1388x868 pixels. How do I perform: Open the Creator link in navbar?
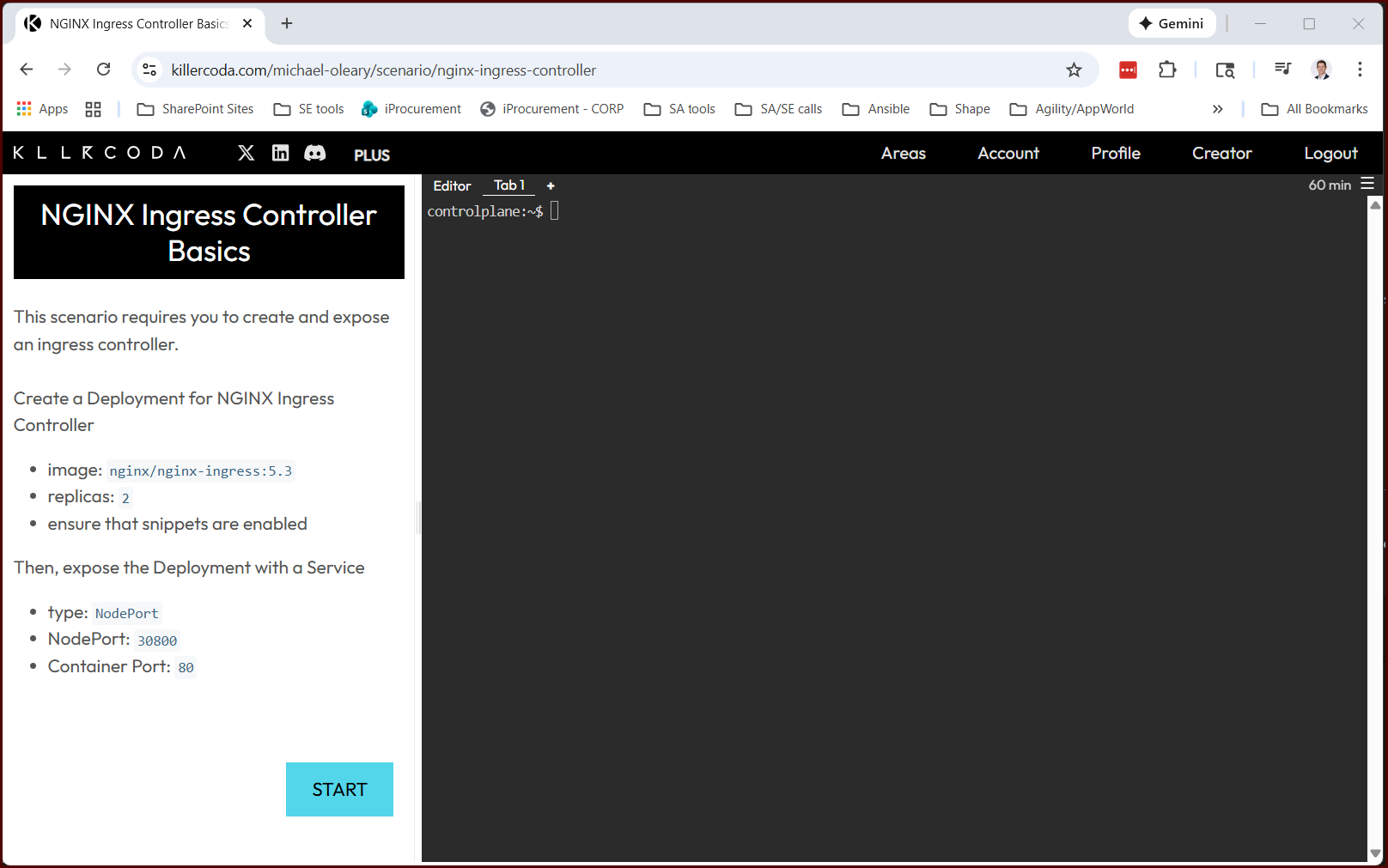pyautogui.click(x=1221, y=153)
